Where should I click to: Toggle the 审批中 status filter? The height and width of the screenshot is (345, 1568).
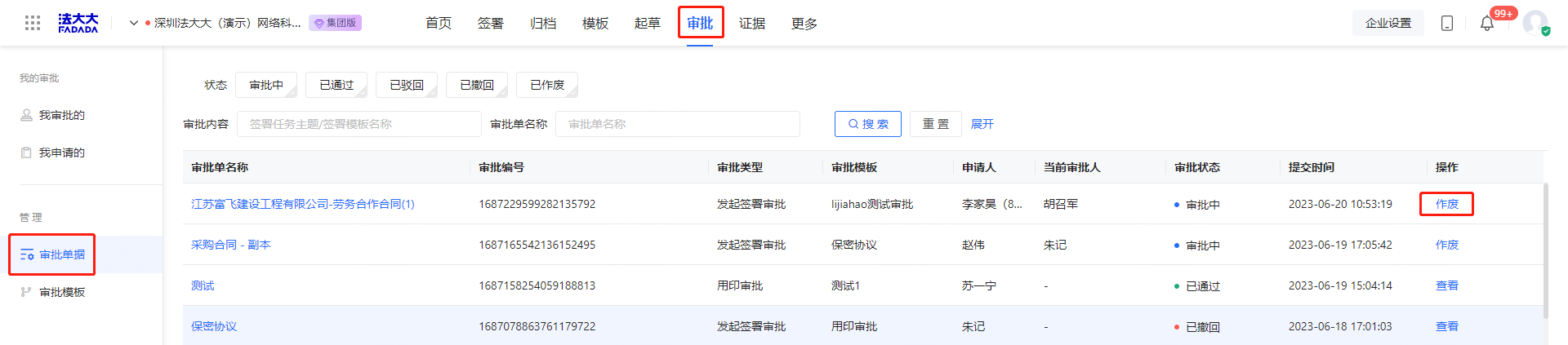(x=266, y=85)
